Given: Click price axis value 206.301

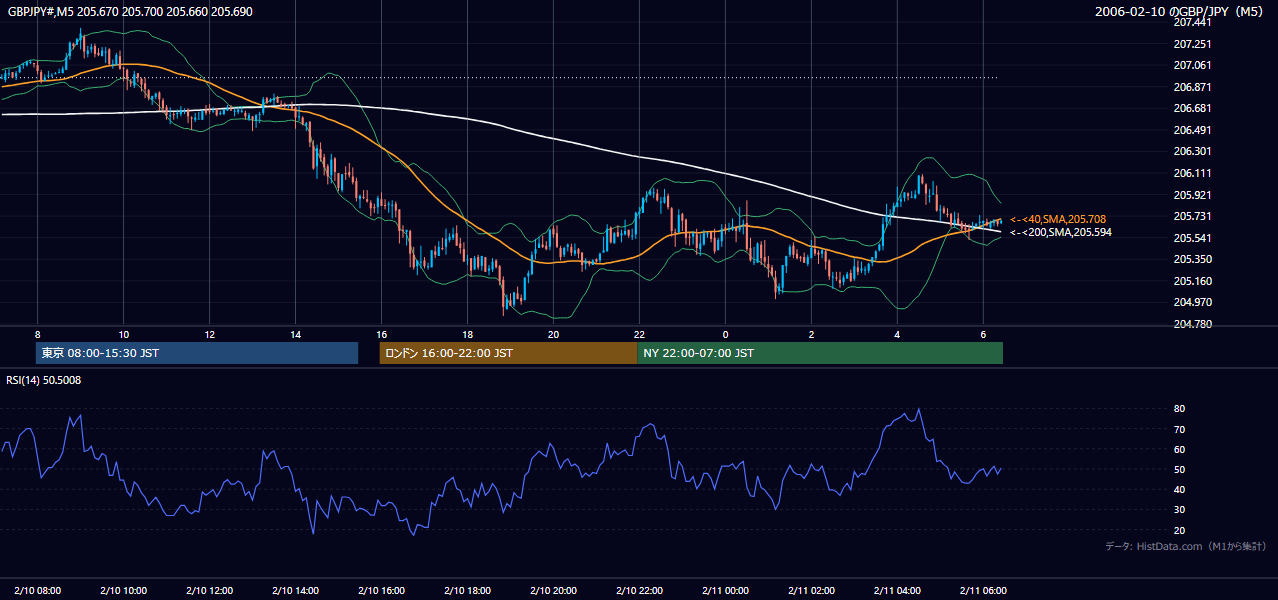Looking at the screenshot, I should point(1191,152).
